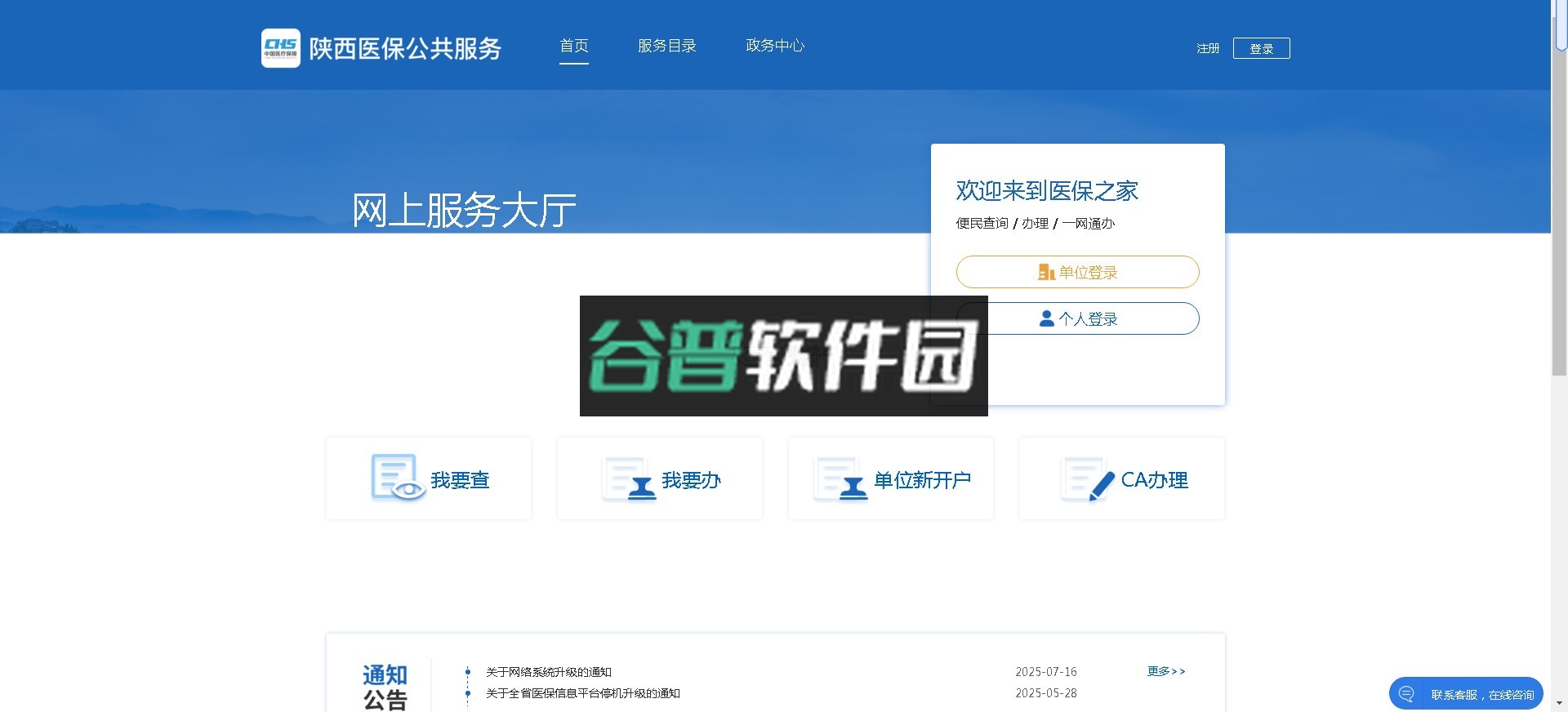Open the 首页 navigation tab
The height and width of the screenshot is (712, 1568).
coord(573,46)
